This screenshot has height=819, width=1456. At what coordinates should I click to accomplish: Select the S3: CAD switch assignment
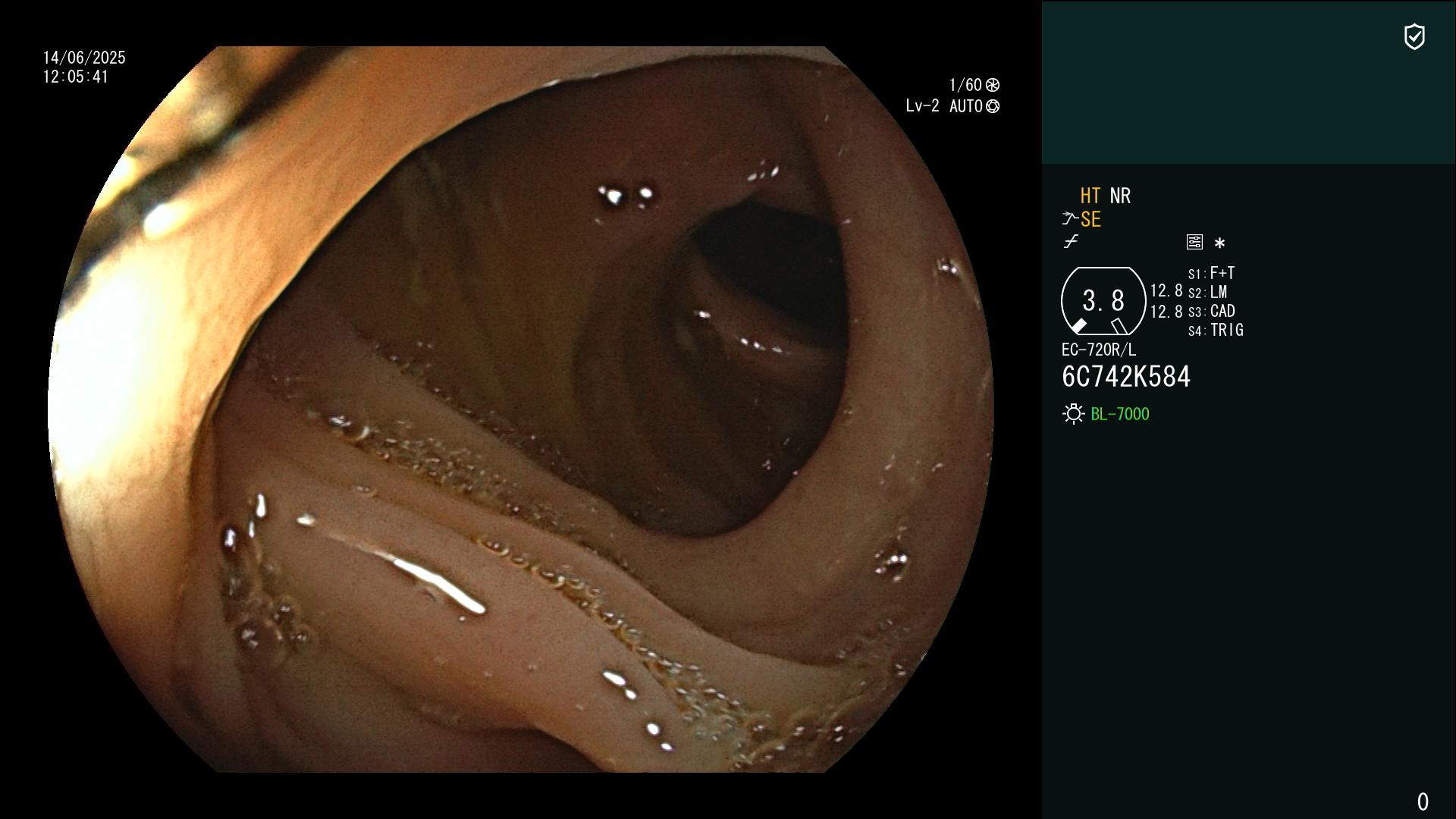click(1211, 311)
